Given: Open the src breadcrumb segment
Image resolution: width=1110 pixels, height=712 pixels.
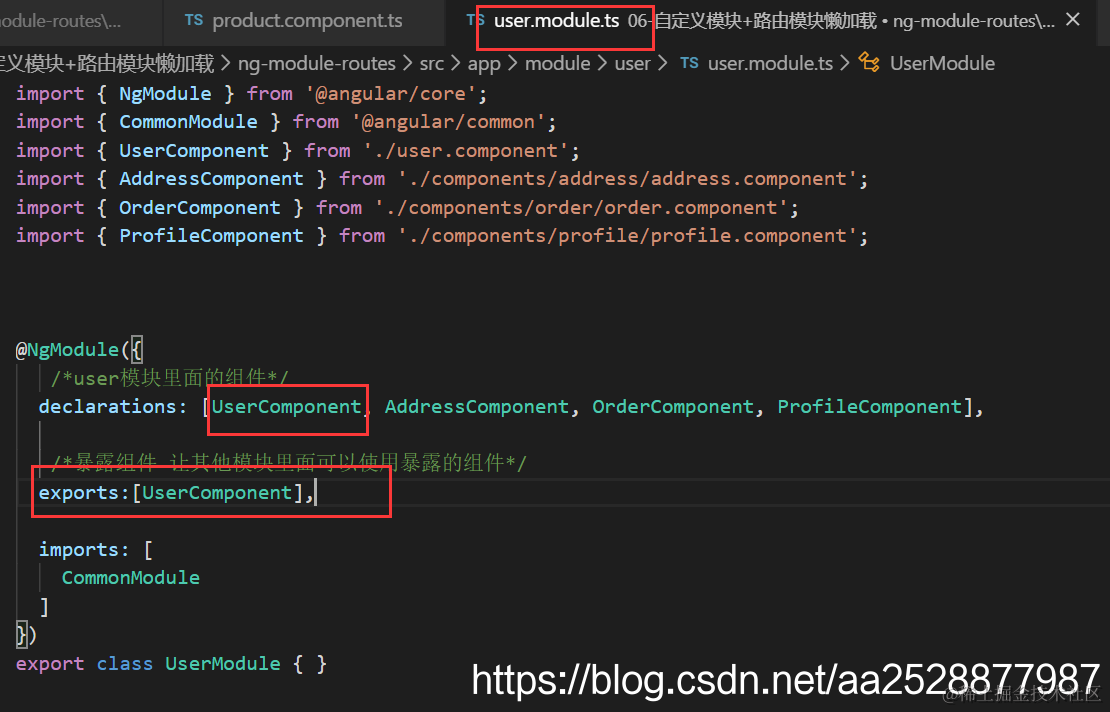Looking at the screenshot, I should (432, 64).
